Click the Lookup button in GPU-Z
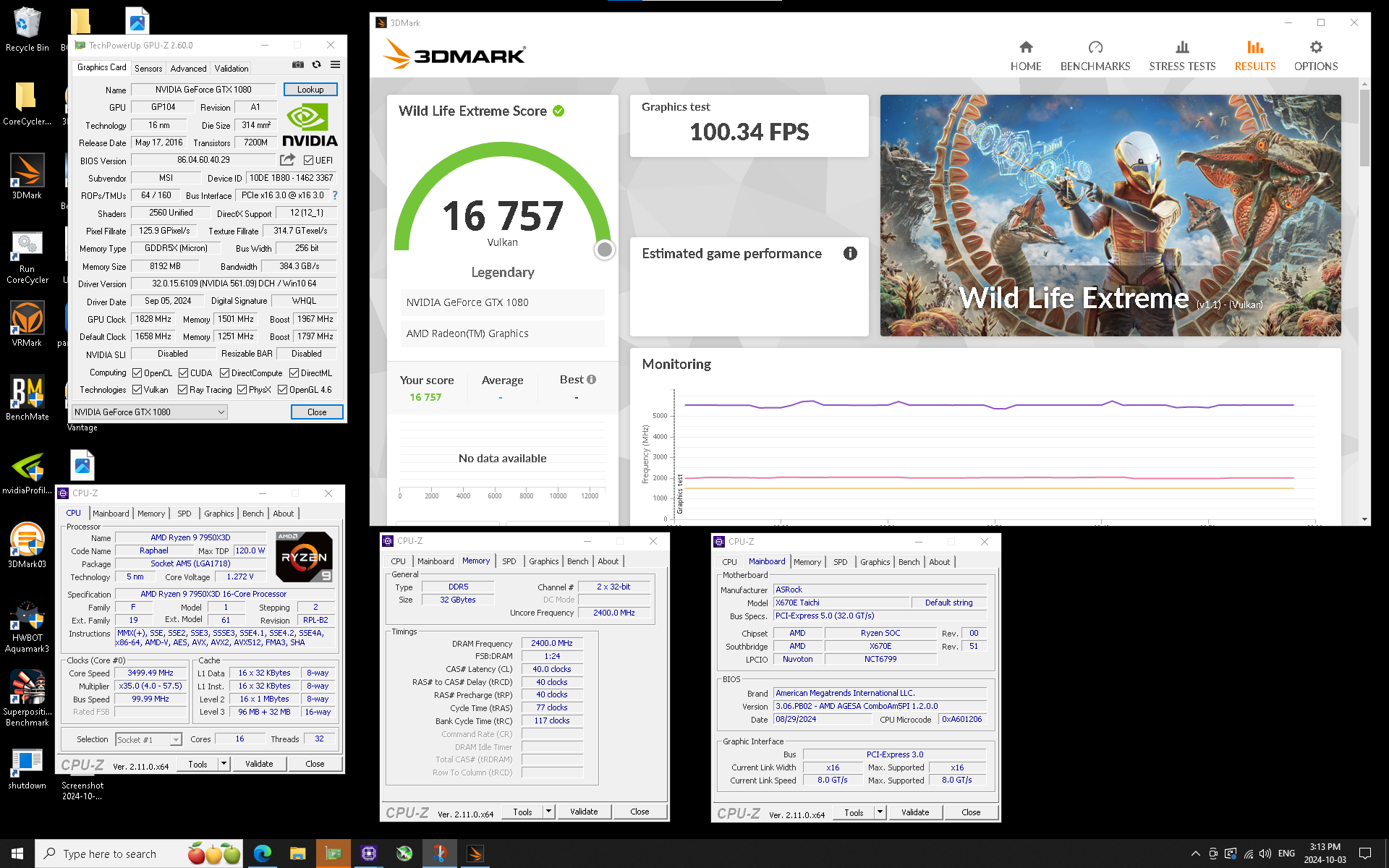 310,90
